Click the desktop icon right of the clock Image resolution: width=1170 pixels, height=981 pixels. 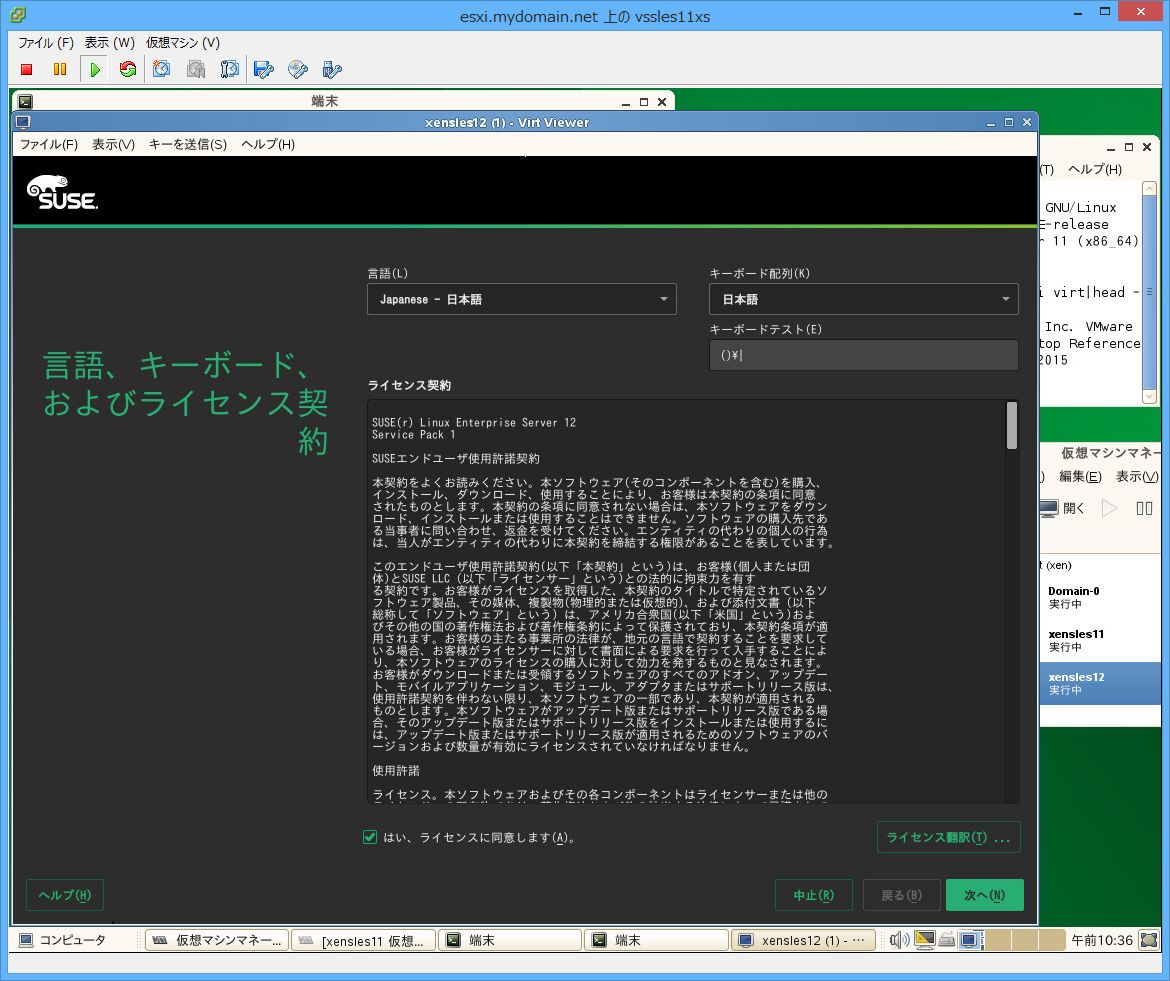point(1149,940)
